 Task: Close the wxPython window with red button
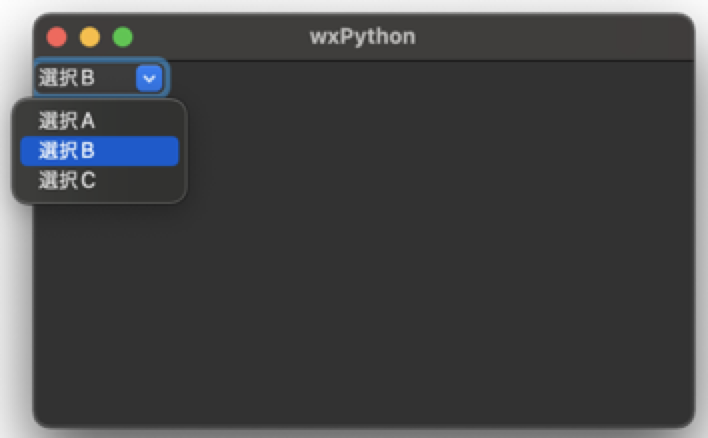point(57,37)
